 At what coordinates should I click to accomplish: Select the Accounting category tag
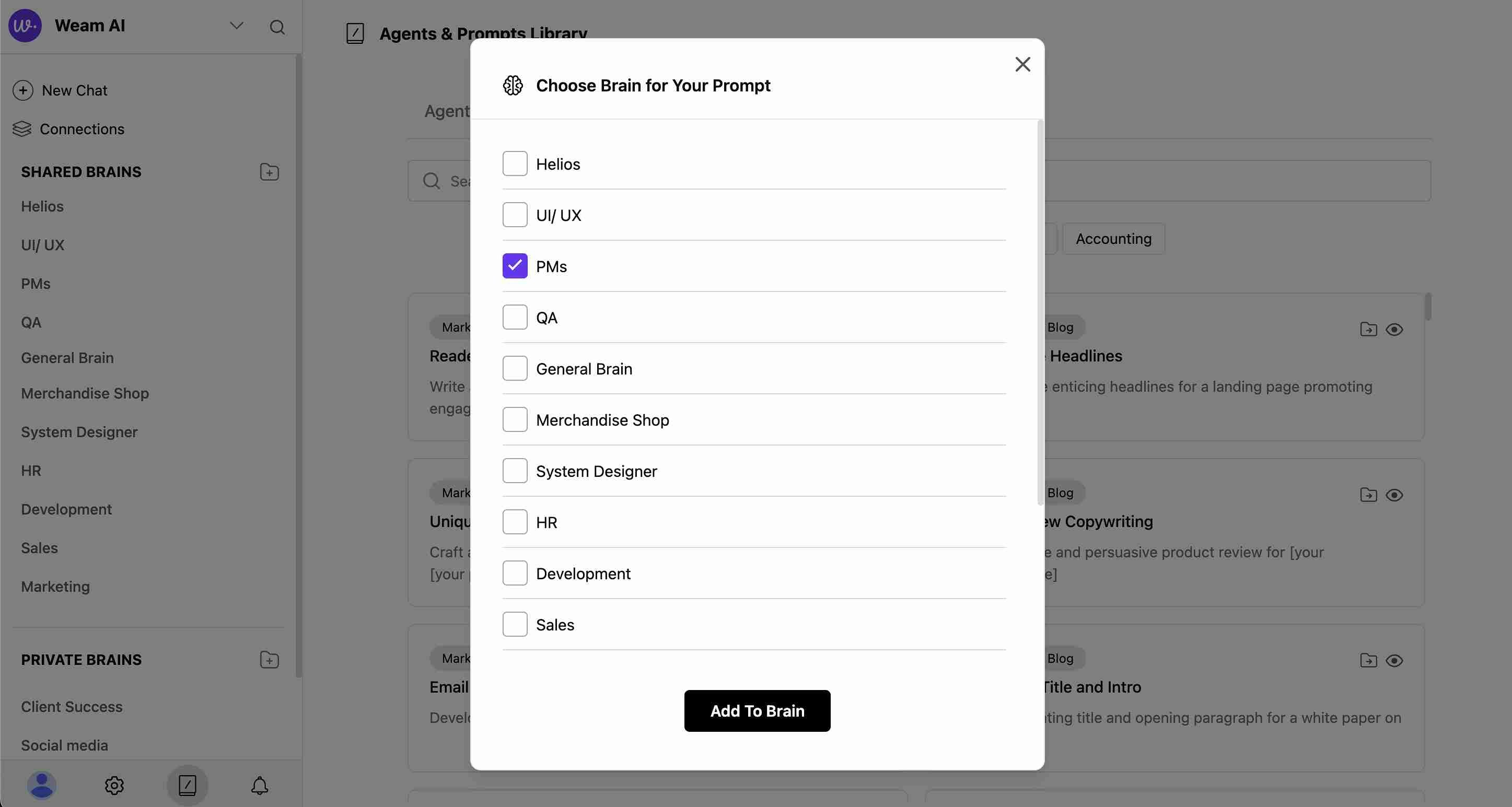[1113, 239]
